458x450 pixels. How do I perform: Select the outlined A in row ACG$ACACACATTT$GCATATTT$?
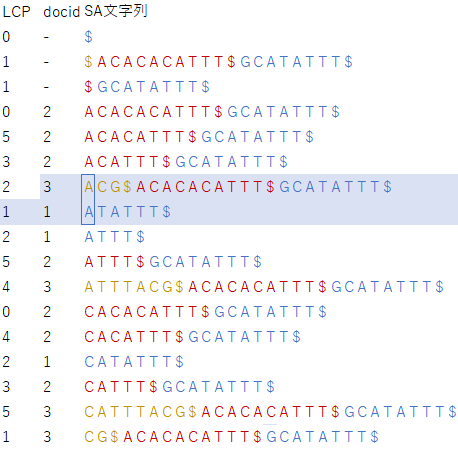click(88, 187)
